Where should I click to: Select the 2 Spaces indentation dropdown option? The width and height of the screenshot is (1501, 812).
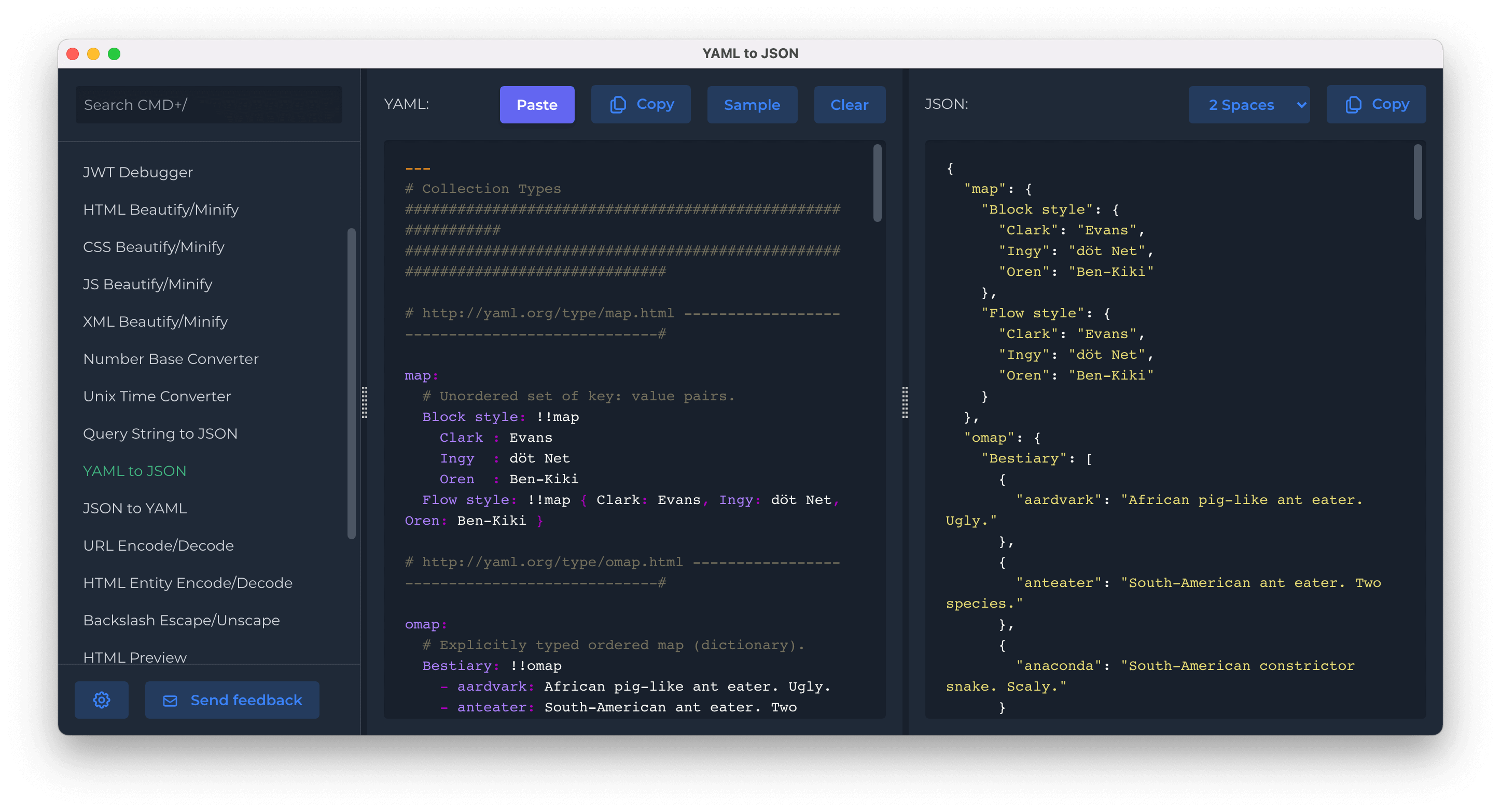1252,104
